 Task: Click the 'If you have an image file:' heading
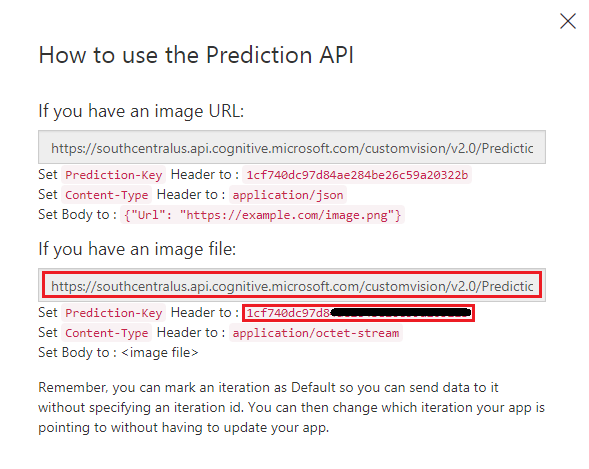[137, 249]
